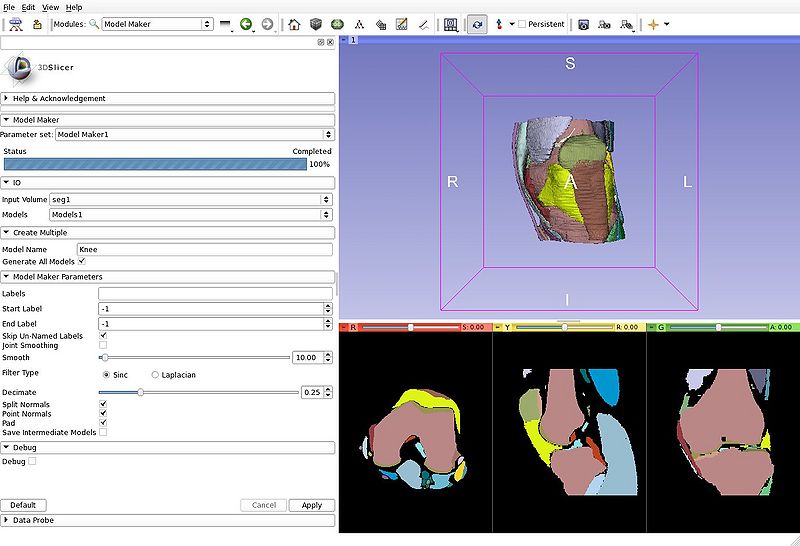The image size is (800, 546).
Task: Collapse the IO section
Action: coord(168,183)
